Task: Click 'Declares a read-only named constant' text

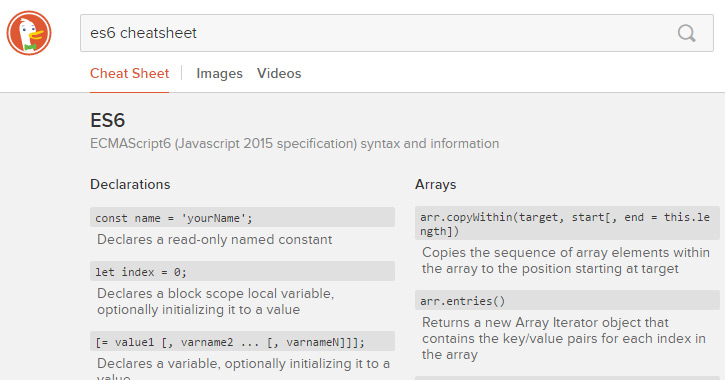Action: click(x=215, y=239)
